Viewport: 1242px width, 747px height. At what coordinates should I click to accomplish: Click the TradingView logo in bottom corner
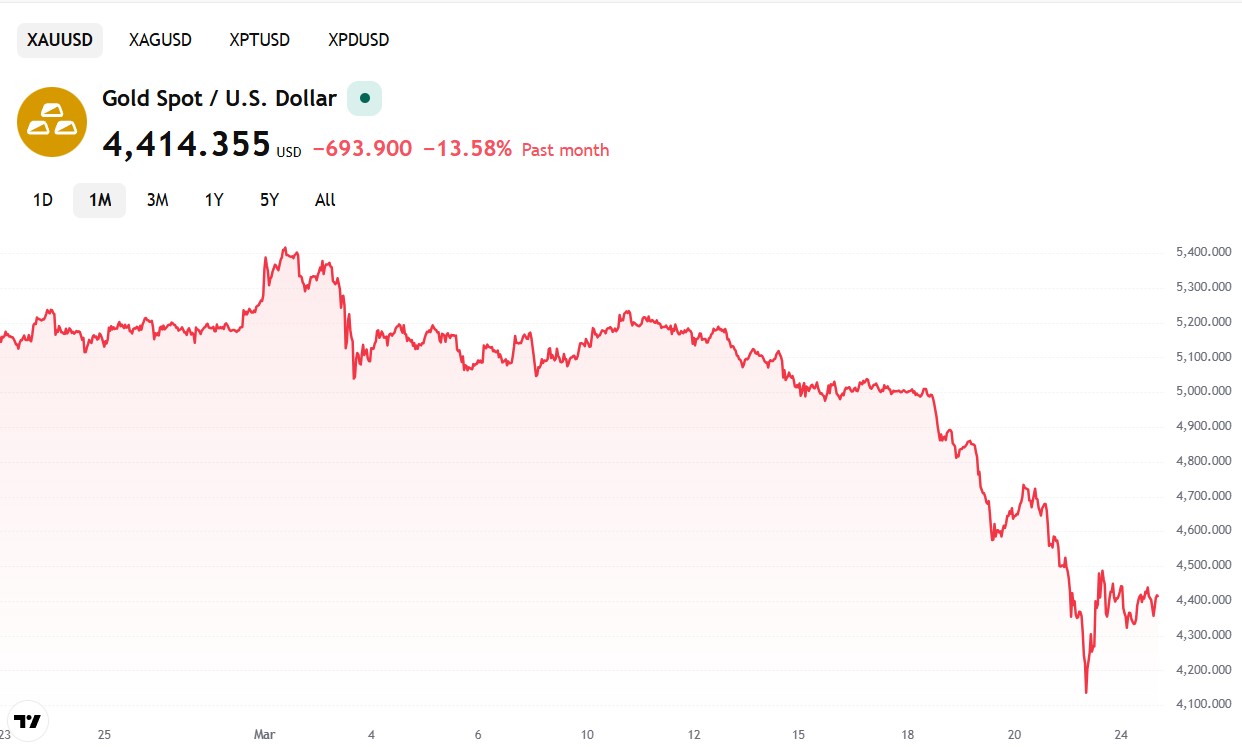pos(28,719)
